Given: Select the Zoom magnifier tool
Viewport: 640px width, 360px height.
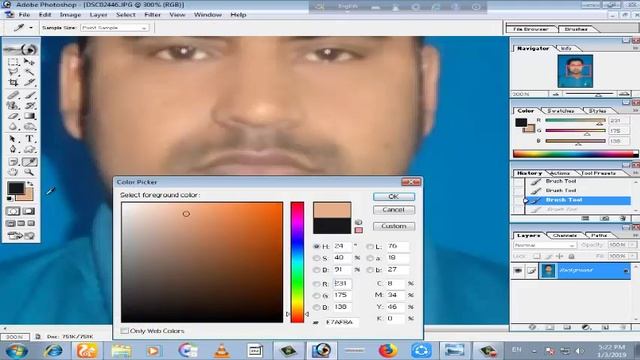Looking at the screenshot, I should pos(29,172).
